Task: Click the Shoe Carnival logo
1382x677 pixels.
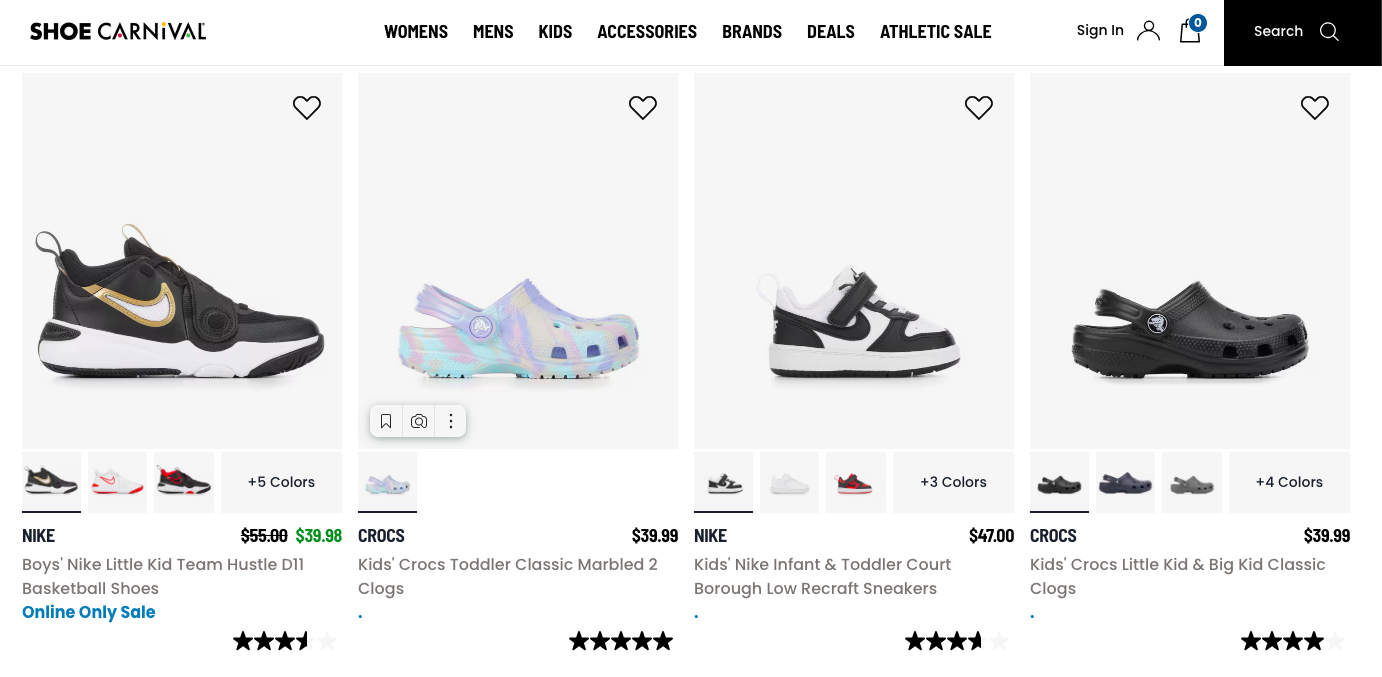Action: [118, 31]
